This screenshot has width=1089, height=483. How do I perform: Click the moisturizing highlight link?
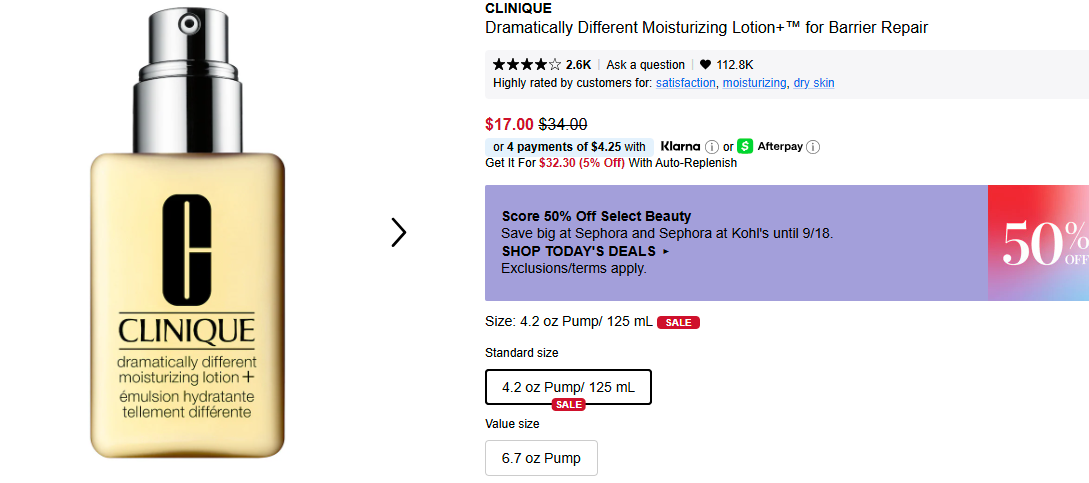click(x=754, y=83)
